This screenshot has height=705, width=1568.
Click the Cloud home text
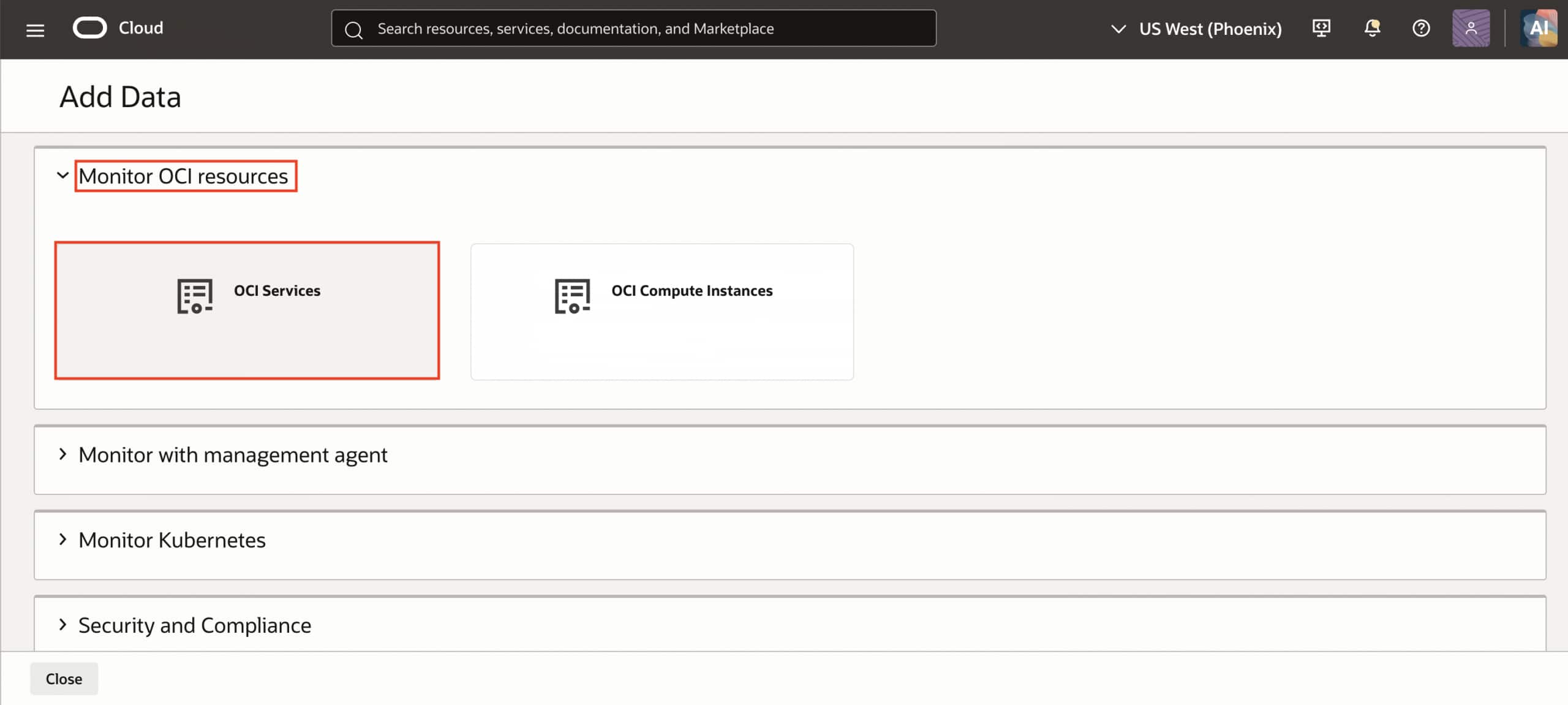point(141,28)
